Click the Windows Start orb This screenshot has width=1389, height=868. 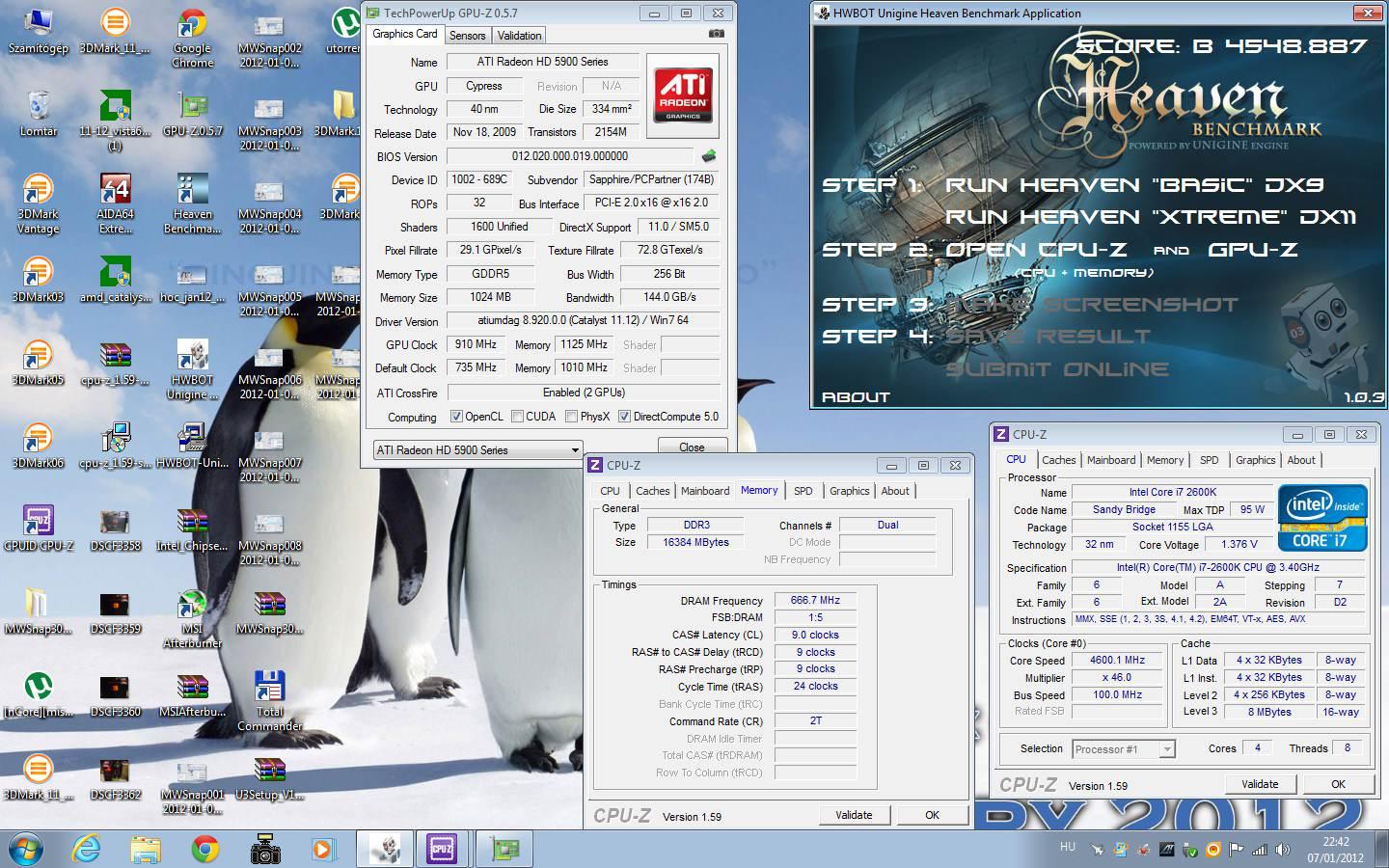pos(26,849)
